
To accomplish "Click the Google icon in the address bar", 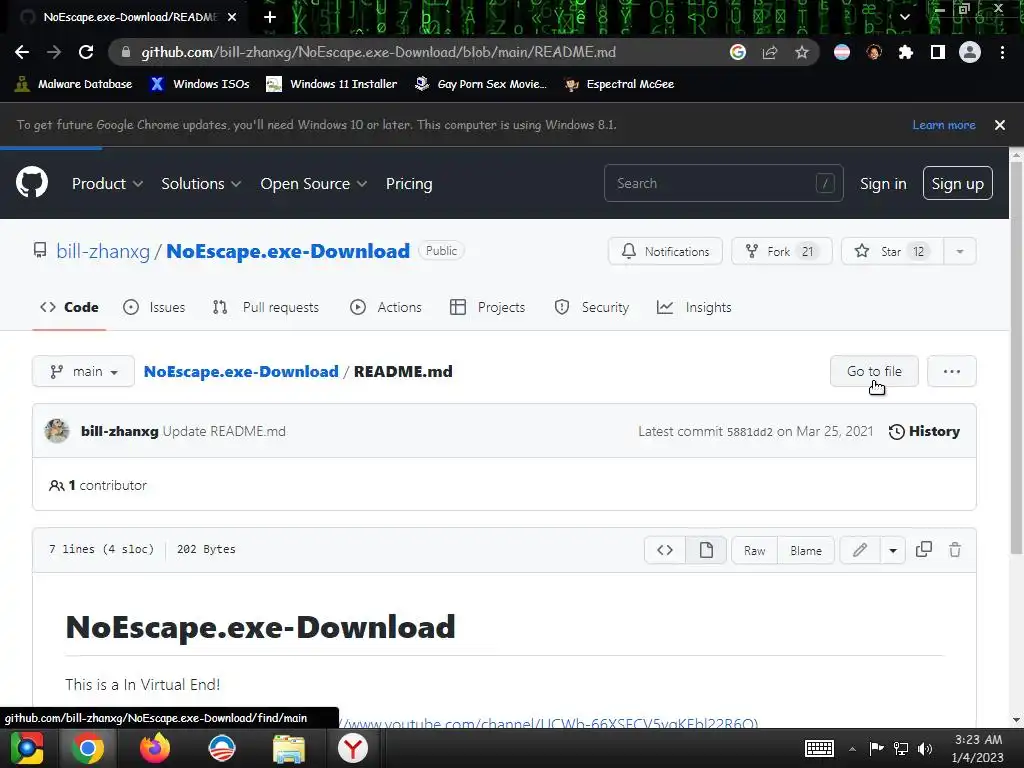I will point(738,52).
